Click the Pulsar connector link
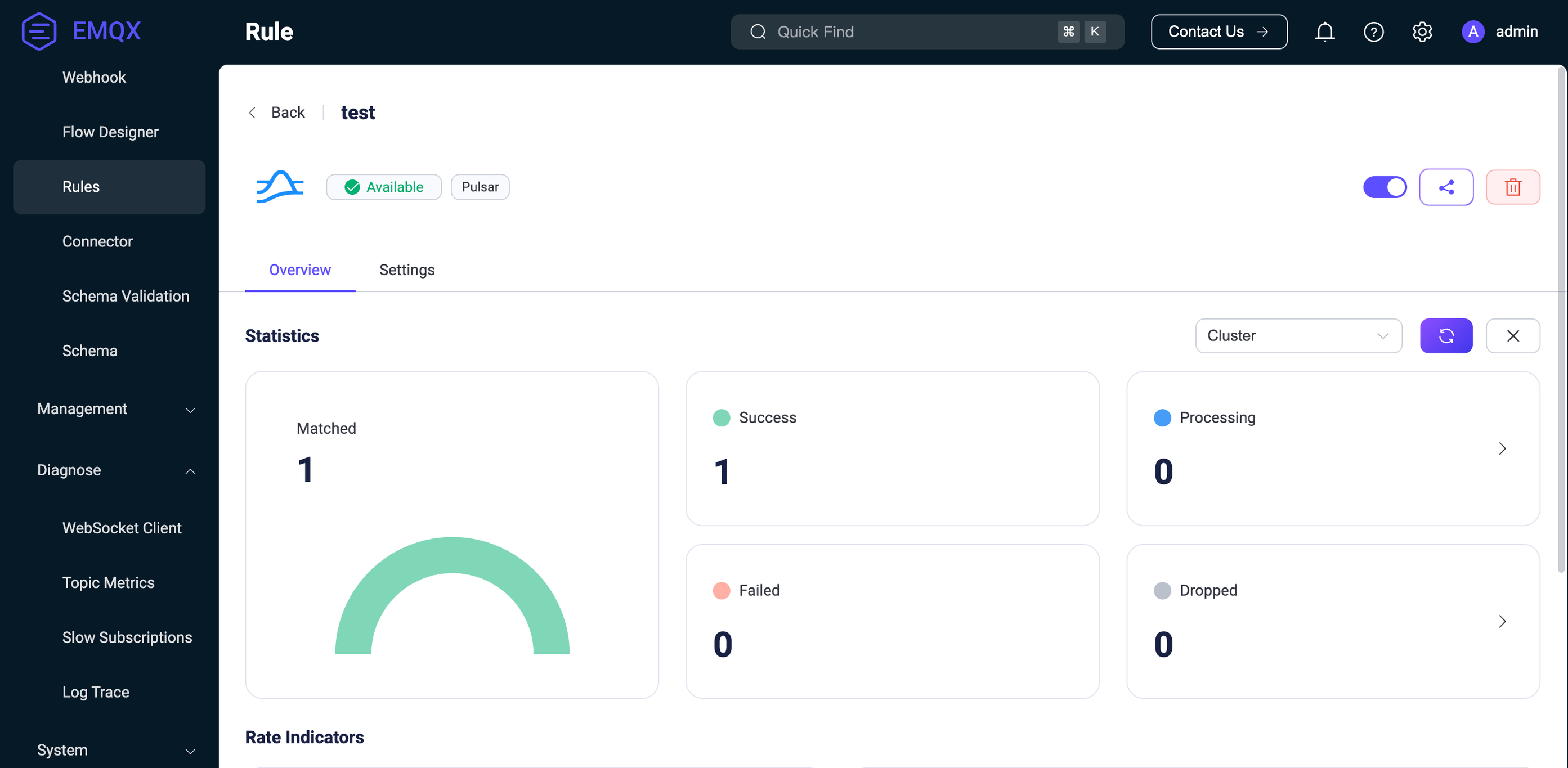Image resolution: width=1568 pixels, height=768 pixels. 479,186
